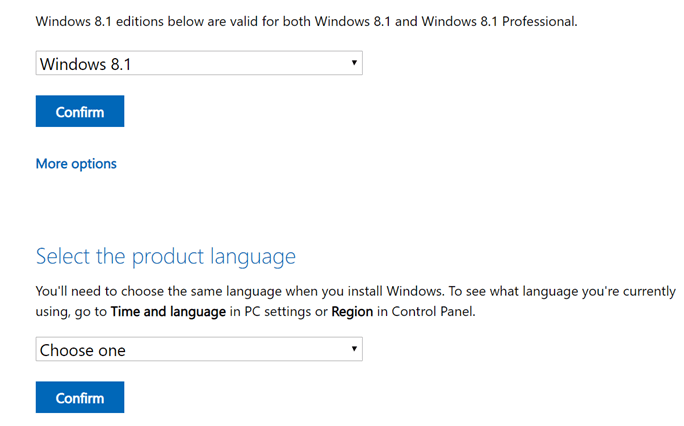
Task: Click the Confirm label below the edition dropdown
Action: 80,112
